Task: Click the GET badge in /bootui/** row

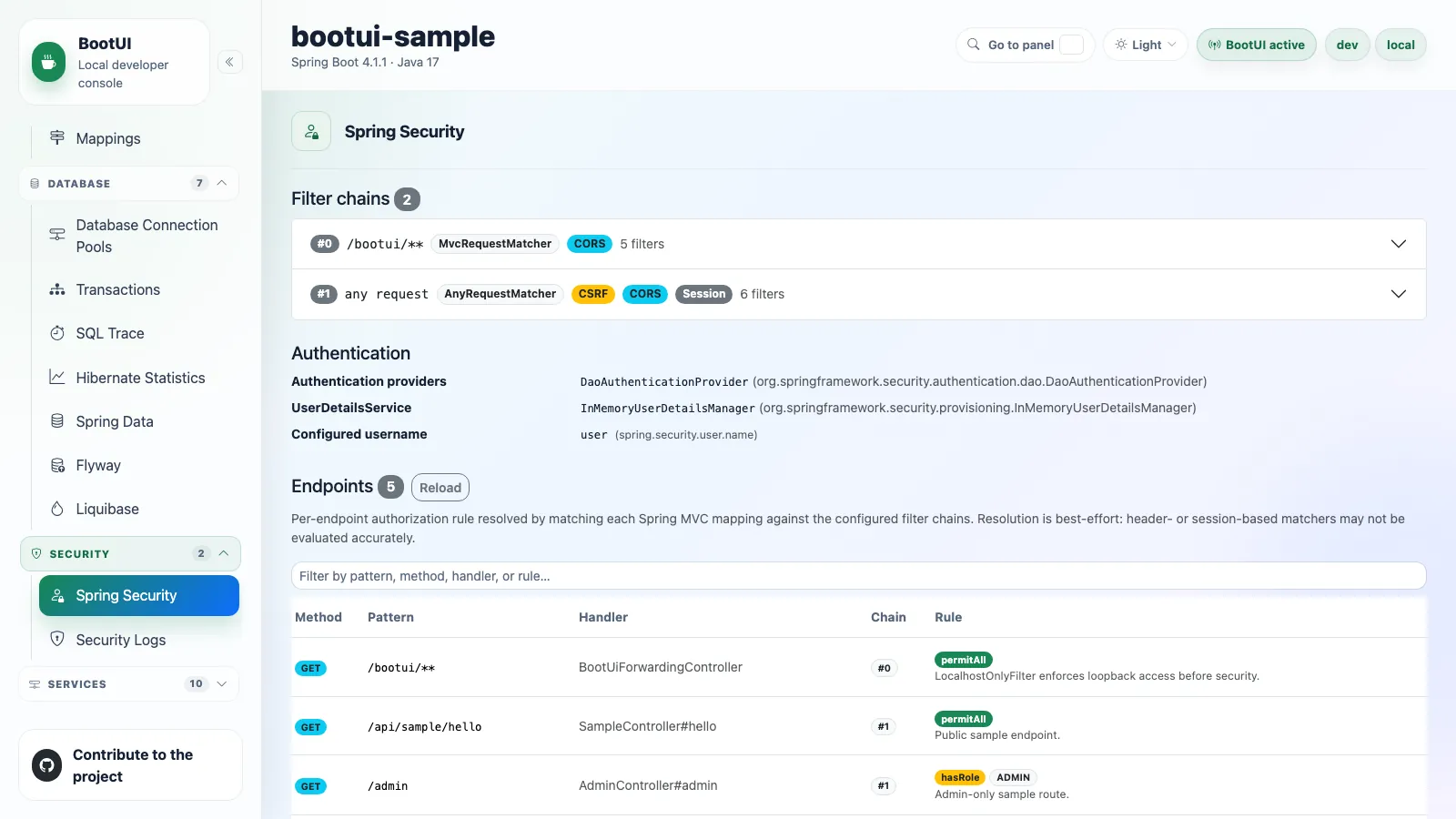Action: [x=311, y=668]
